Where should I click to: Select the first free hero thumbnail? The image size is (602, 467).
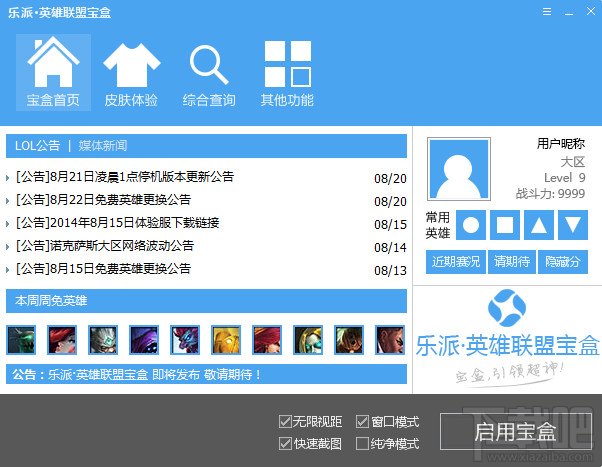click(21, 340)
